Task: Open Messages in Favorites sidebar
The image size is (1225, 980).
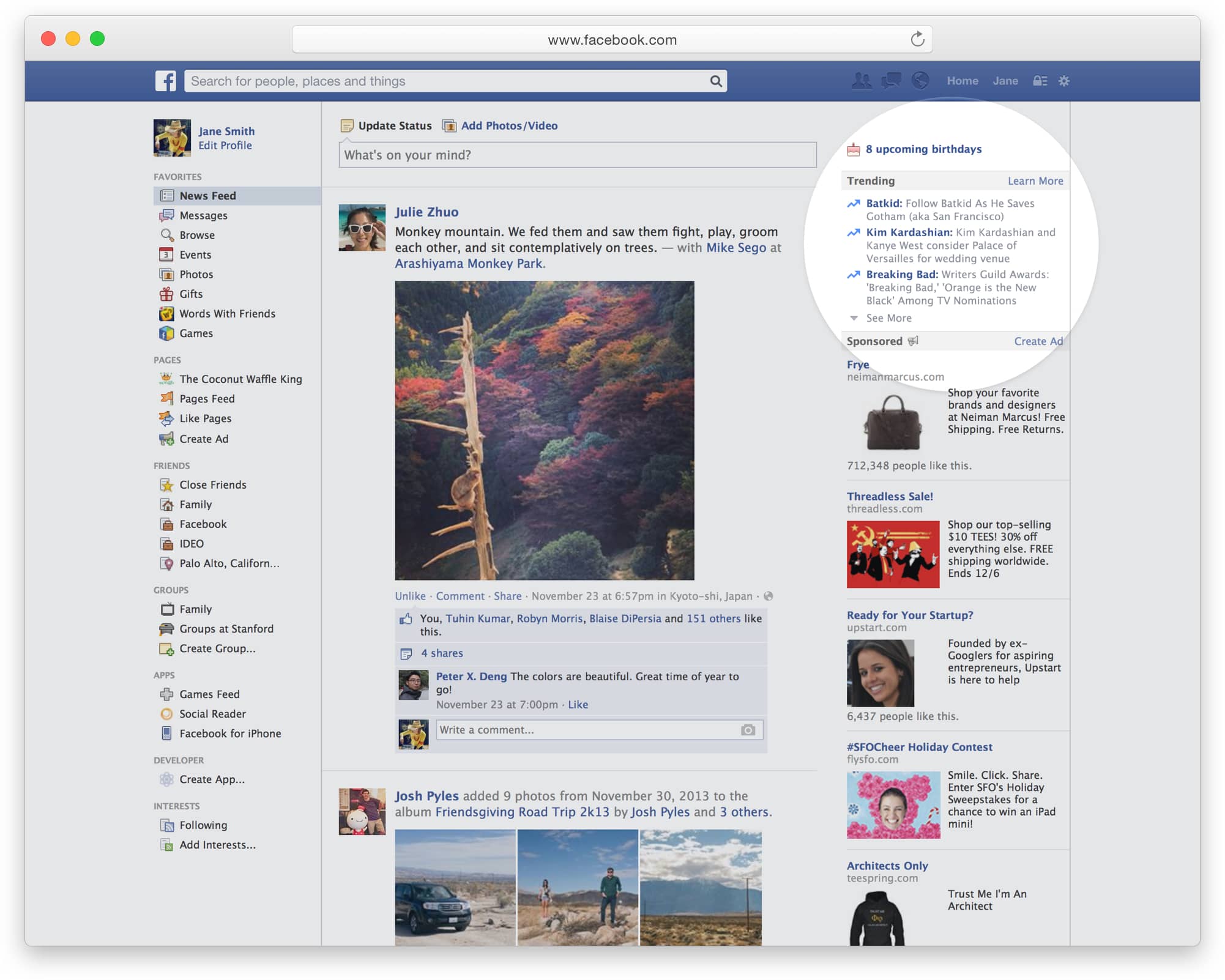Action: pos(203,215)
